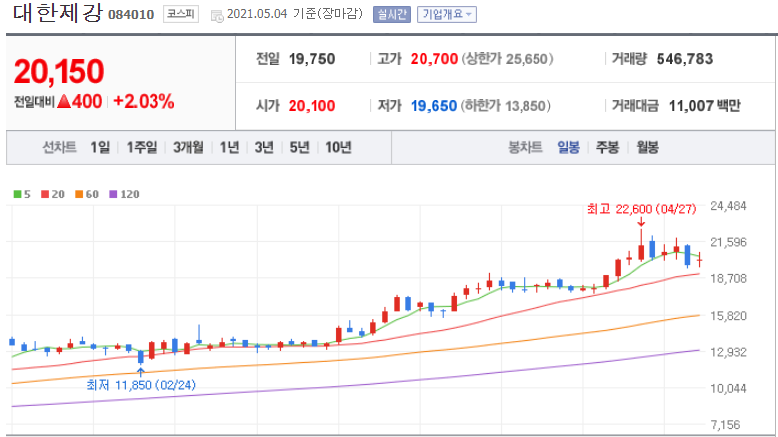Show the 10년 line chart
Viewport: 778px width, 437px height.
point(338,147)
